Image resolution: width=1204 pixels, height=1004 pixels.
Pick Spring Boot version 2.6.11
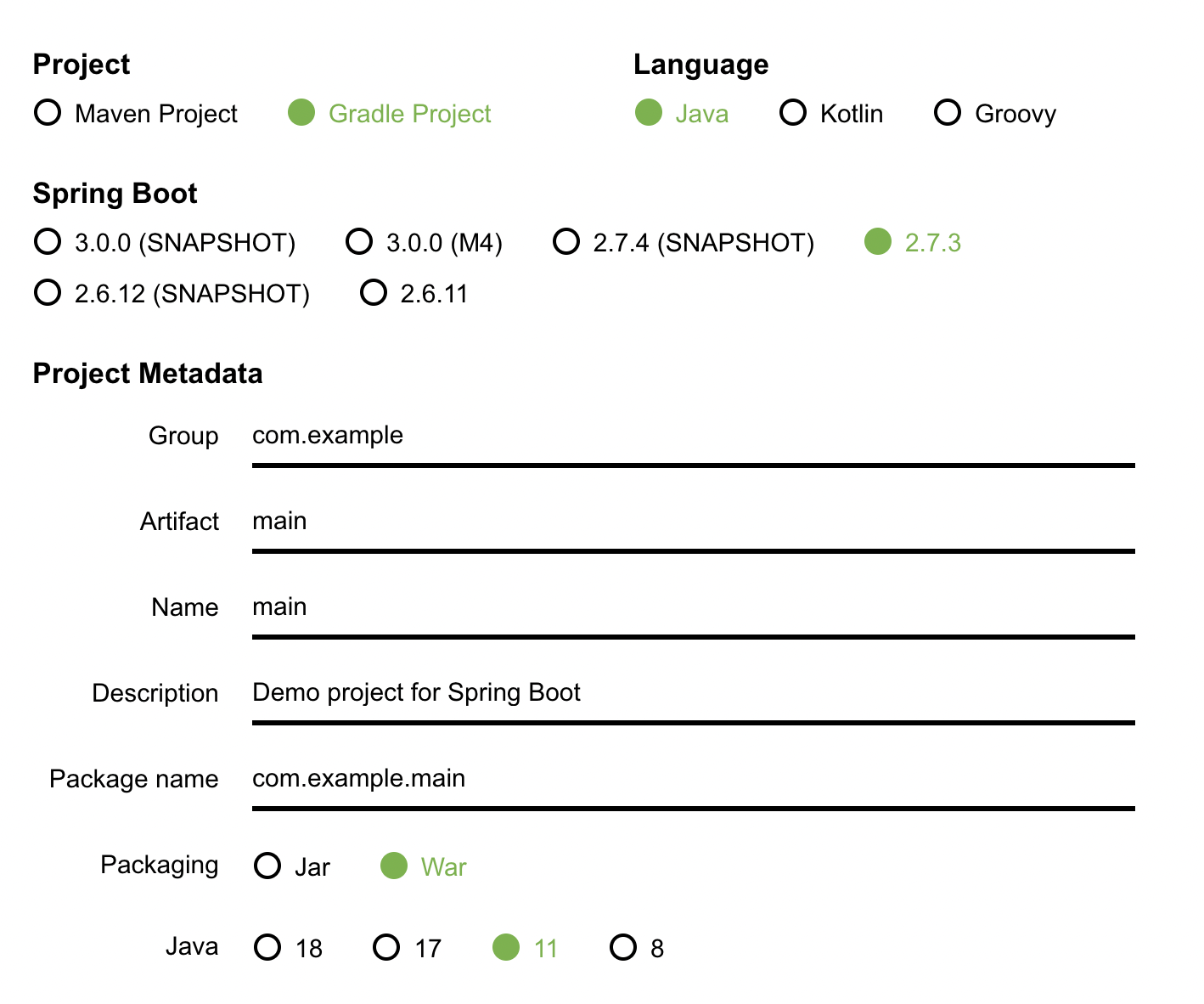[374, 293]
